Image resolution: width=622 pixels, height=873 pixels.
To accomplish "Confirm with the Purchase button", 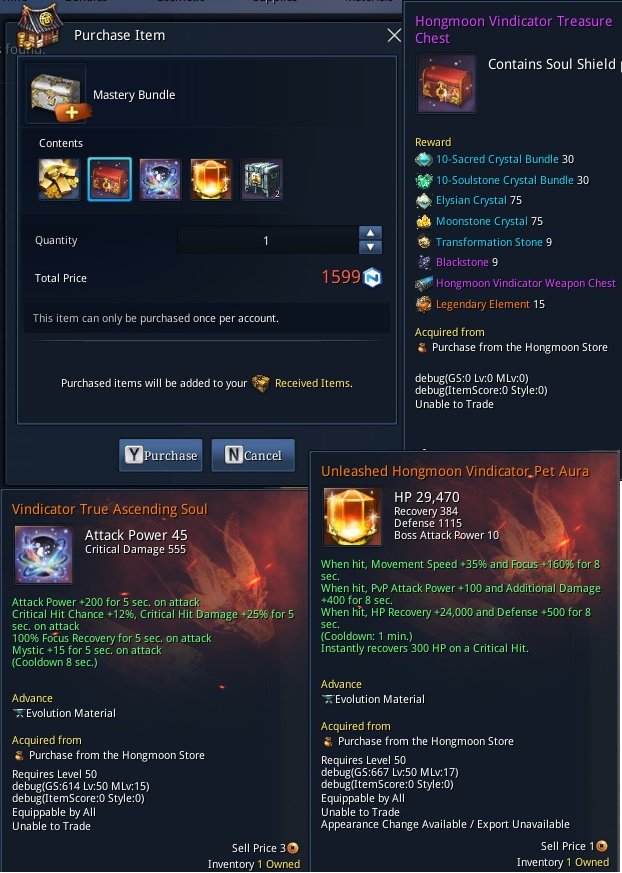I will (x=161, y=455).
